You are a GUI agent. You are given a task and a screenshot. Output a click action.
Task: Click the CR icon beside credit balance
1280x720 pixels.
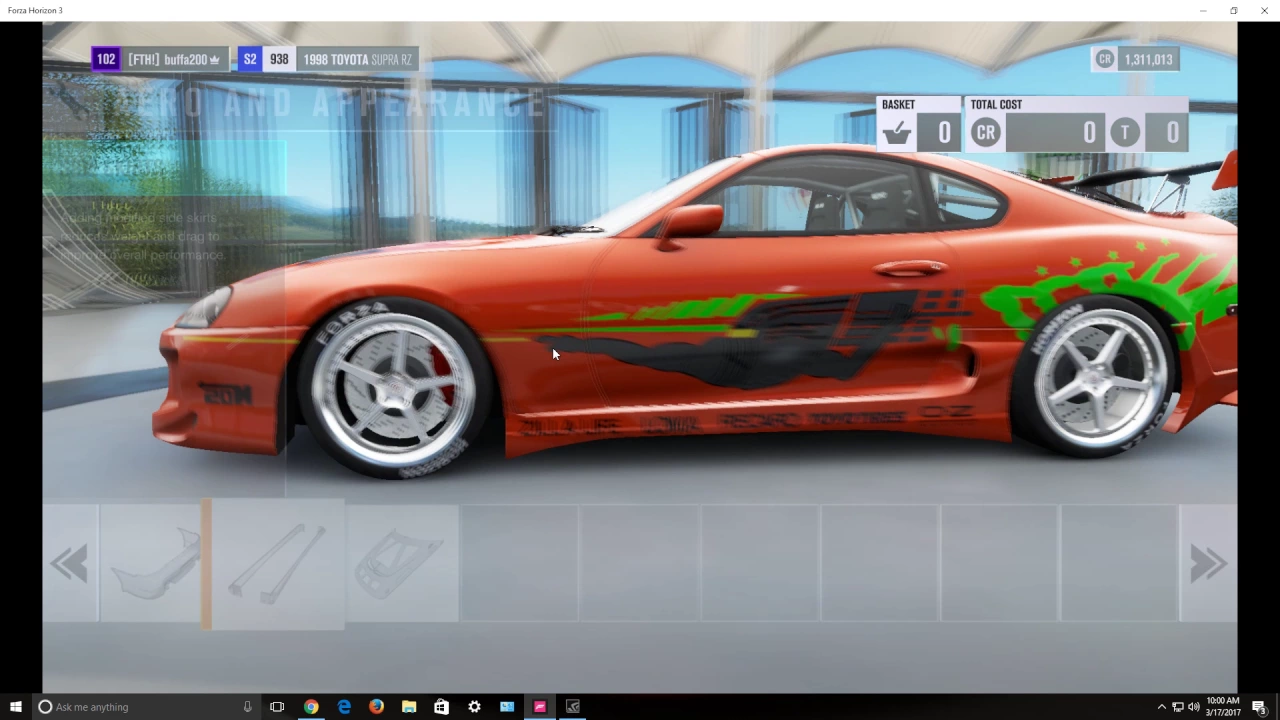[x=1105, y=59]
